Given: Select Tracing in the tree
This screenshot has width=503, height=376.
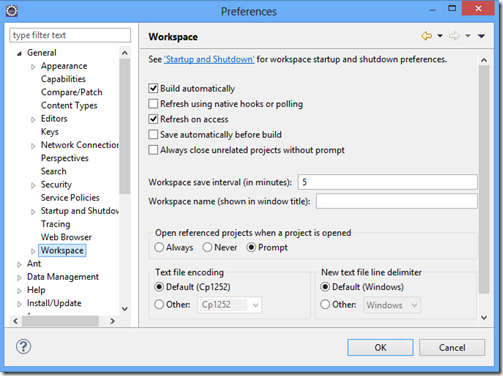Looking at the screenshot, I should click(x=55, y=224).
